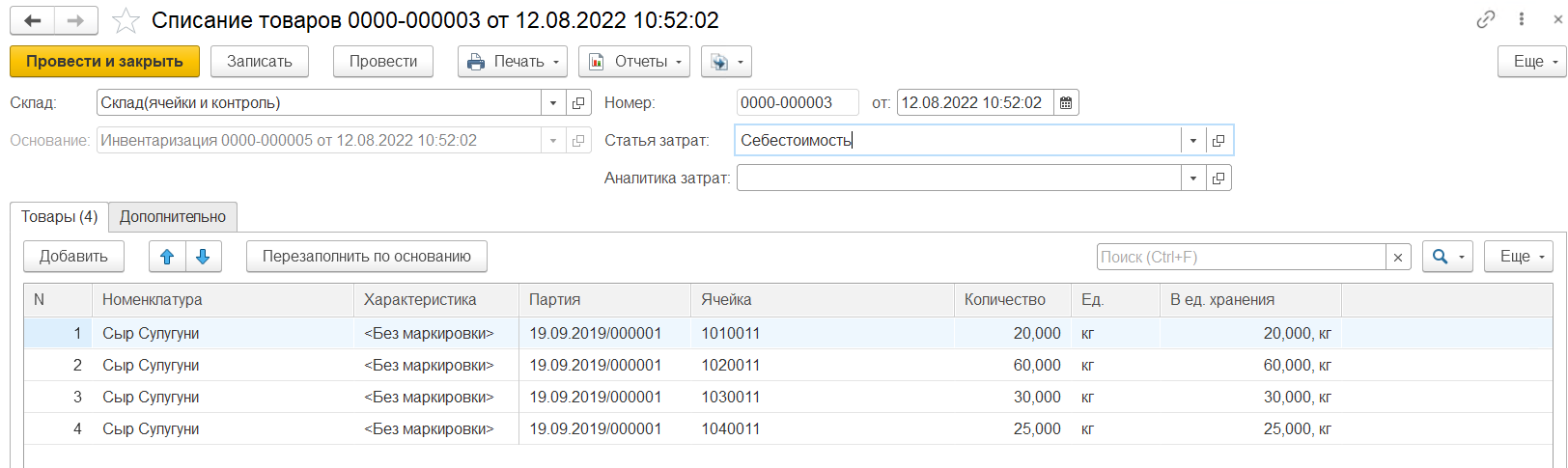
Task: Open the Склад field's linked record
Action: pos(578,102)
